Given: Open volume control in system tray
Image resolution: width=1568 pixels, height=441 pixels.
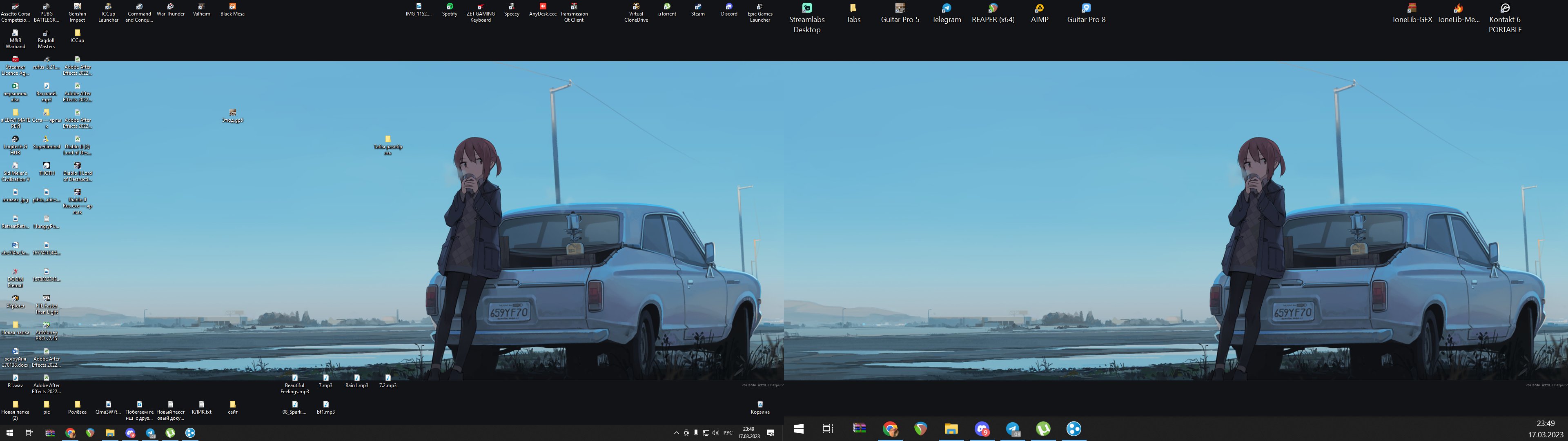Looking at the screenshot, I should click(715, 433).
